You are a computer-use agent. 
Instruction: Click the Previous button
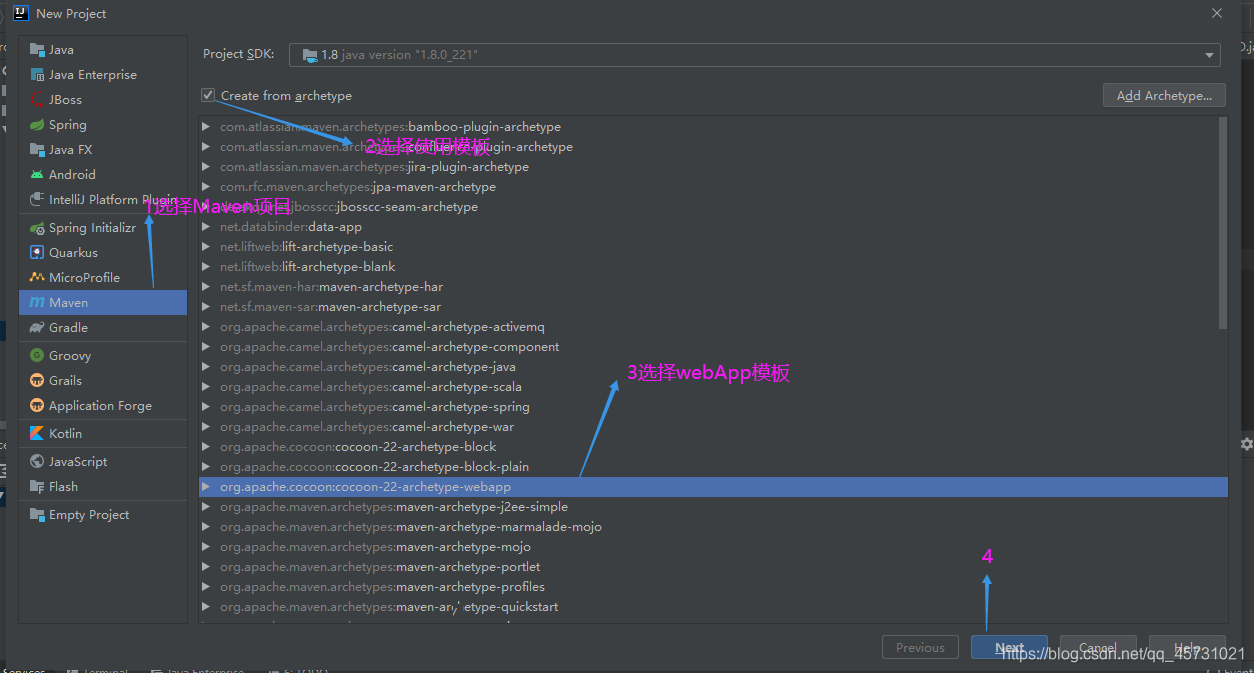point(920,647)
